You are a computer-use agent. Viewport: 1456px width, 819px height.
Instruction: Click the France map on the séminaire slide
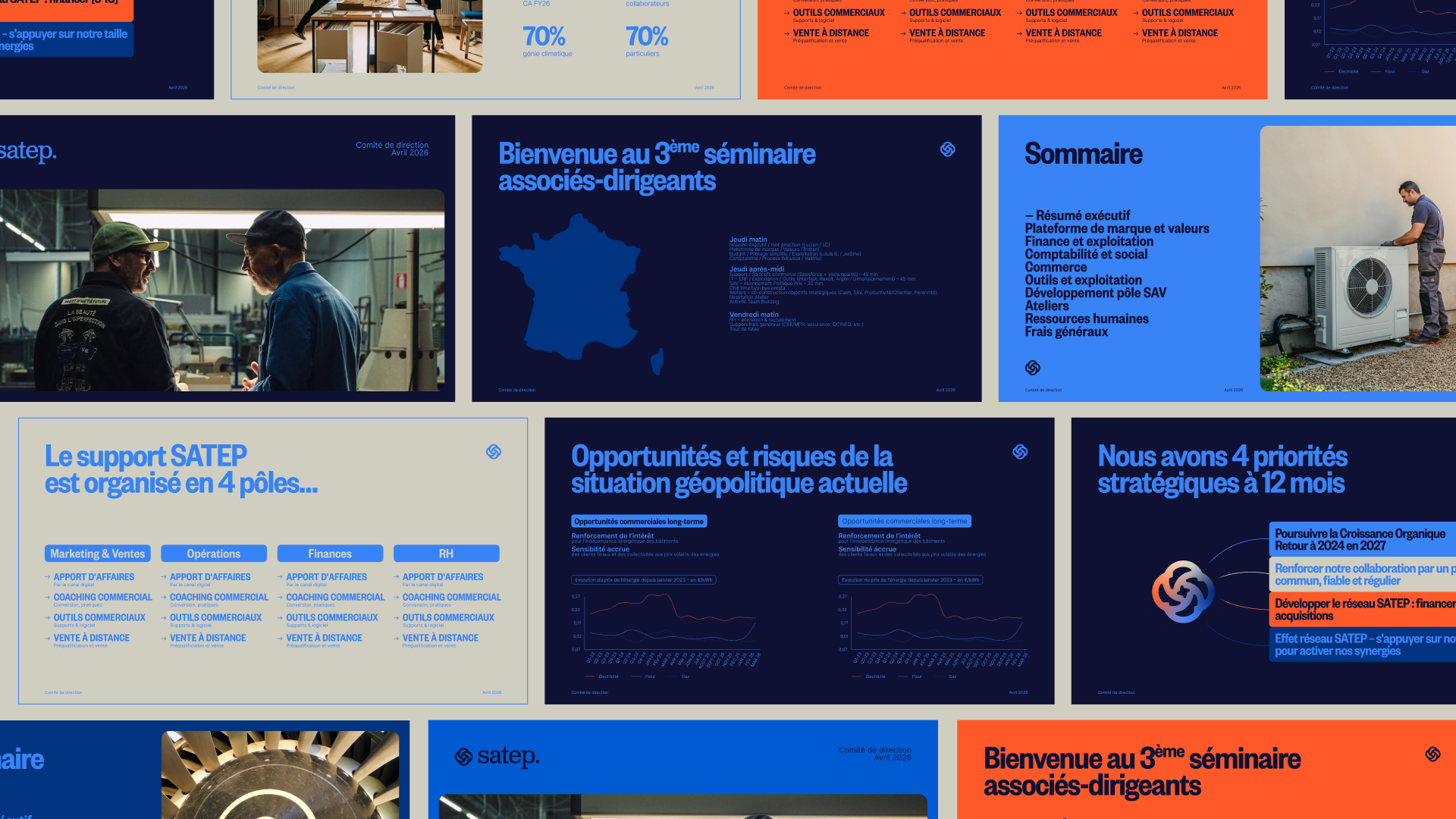(x=582, y=294)
